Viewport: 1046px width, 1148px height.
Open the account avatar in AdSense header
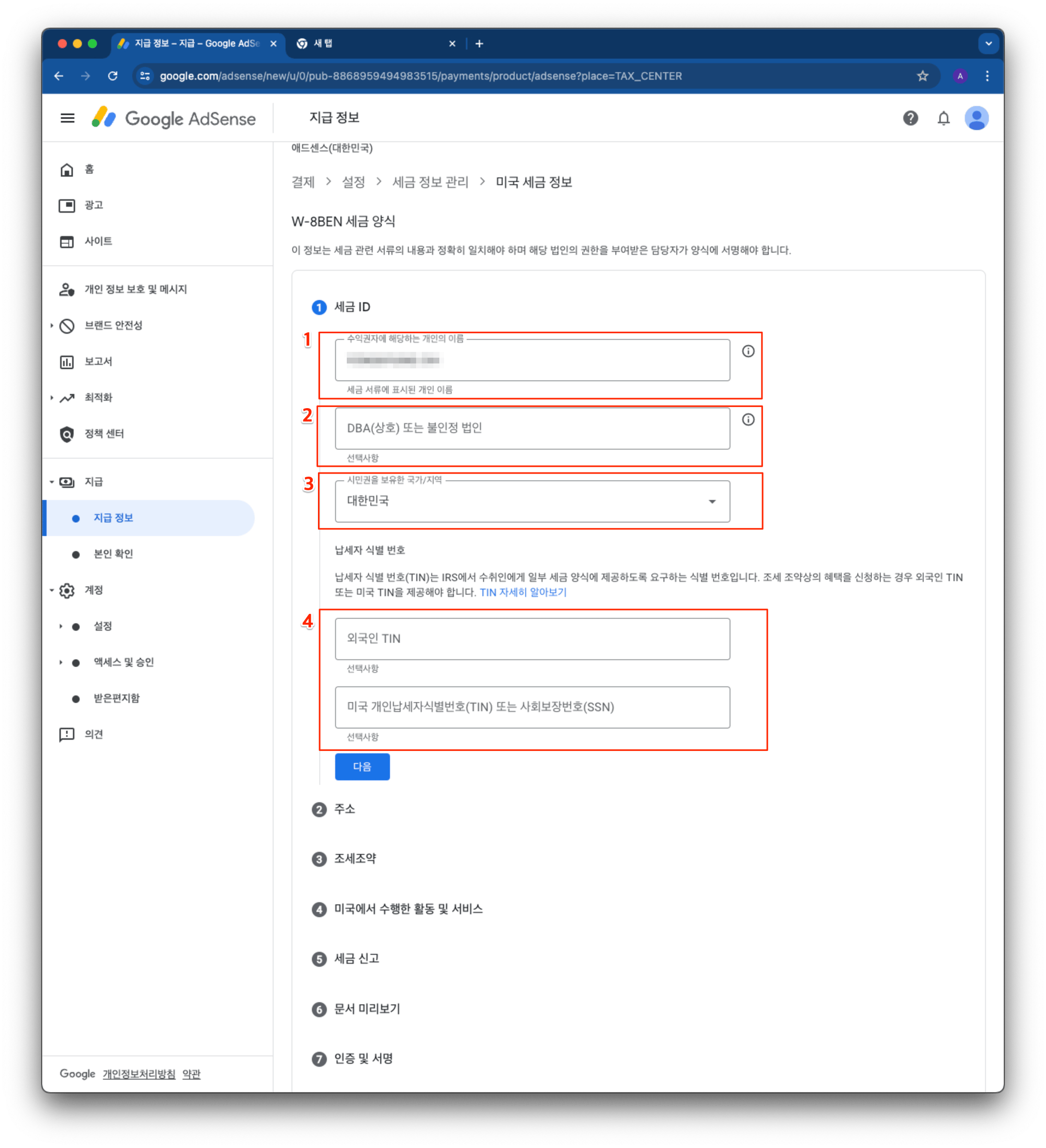coord(976,118)
